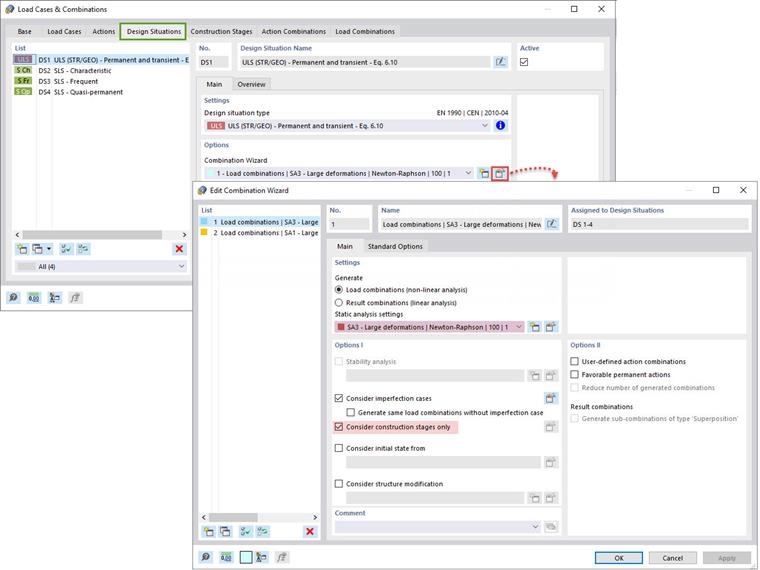Edit the imperfection cases settings icon
The image size is (760, 570).
point(551,398)
